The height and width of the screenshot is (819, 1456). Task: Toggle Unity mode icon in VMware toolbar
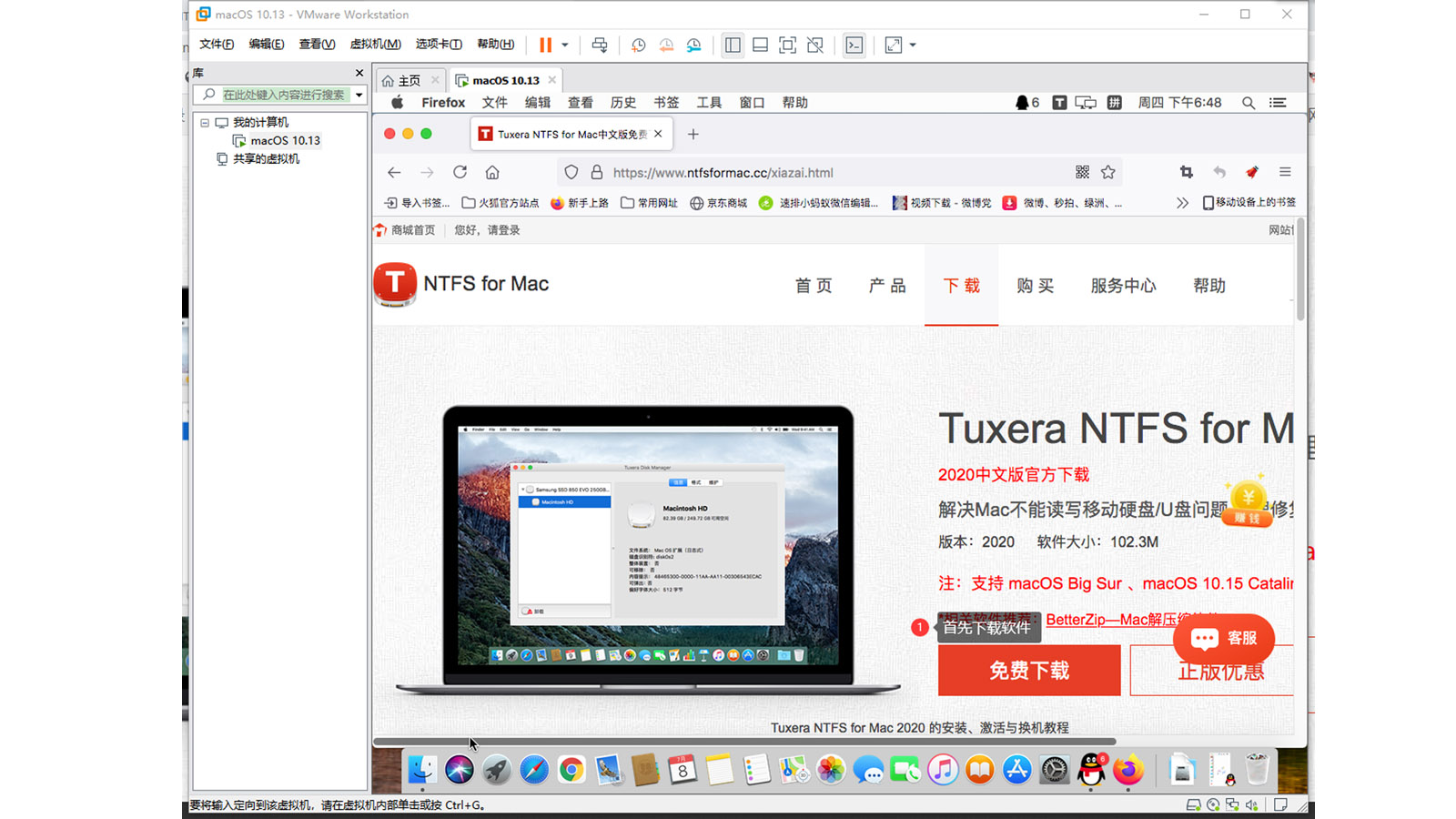coord(815,45)
